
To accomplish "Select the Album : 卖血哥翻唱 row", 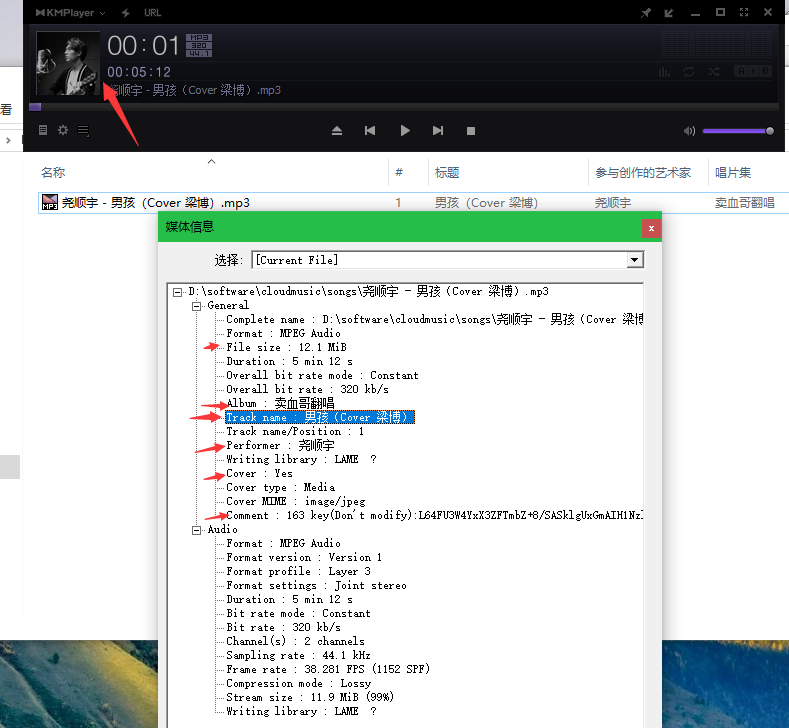I will coord(280,403).
